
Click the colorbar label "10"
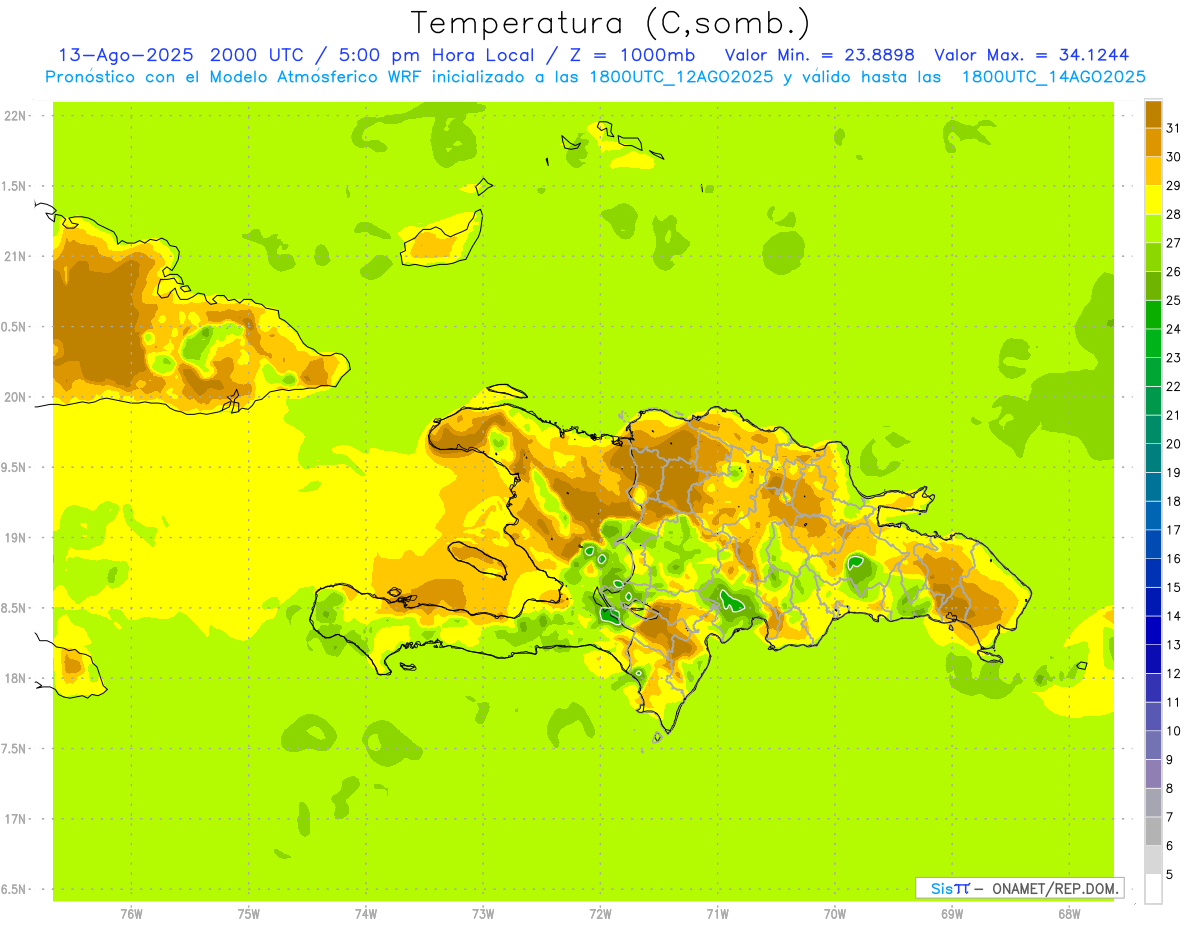[x=1173, y=731]
